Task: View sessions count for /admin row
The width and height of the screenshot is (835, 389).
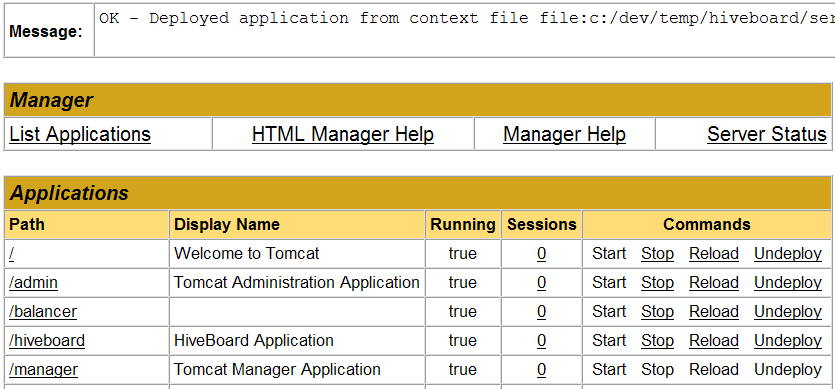Action: pyautogui.click(x=542, y=282)
